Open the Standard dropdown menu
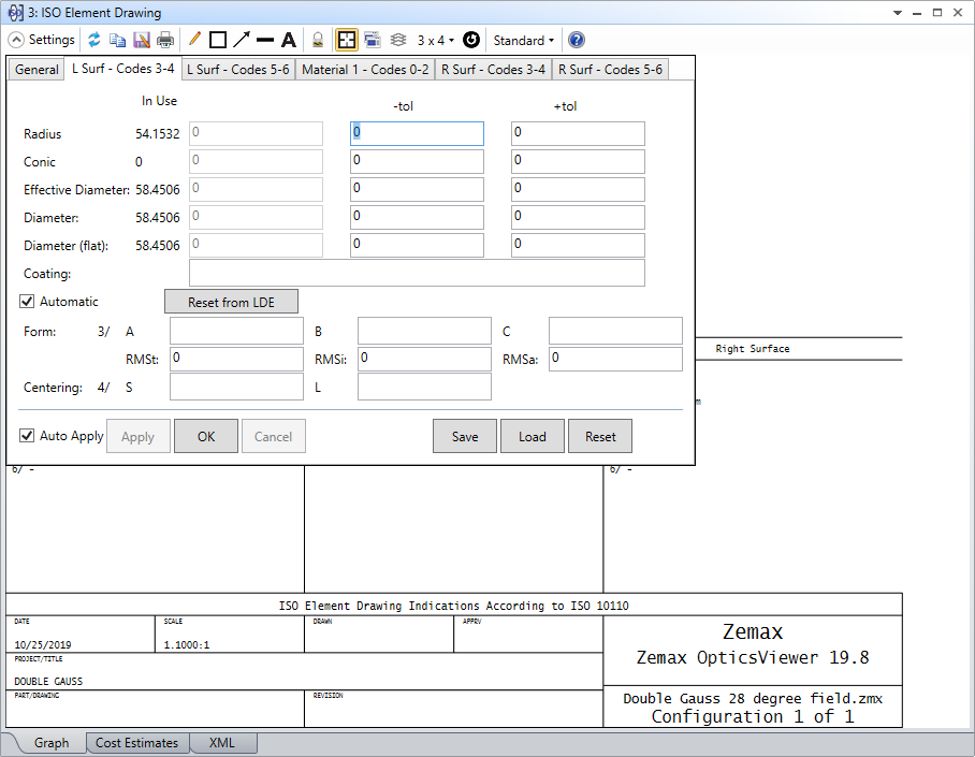The width and height of the screenshot is (975, 757). (523, 40)
